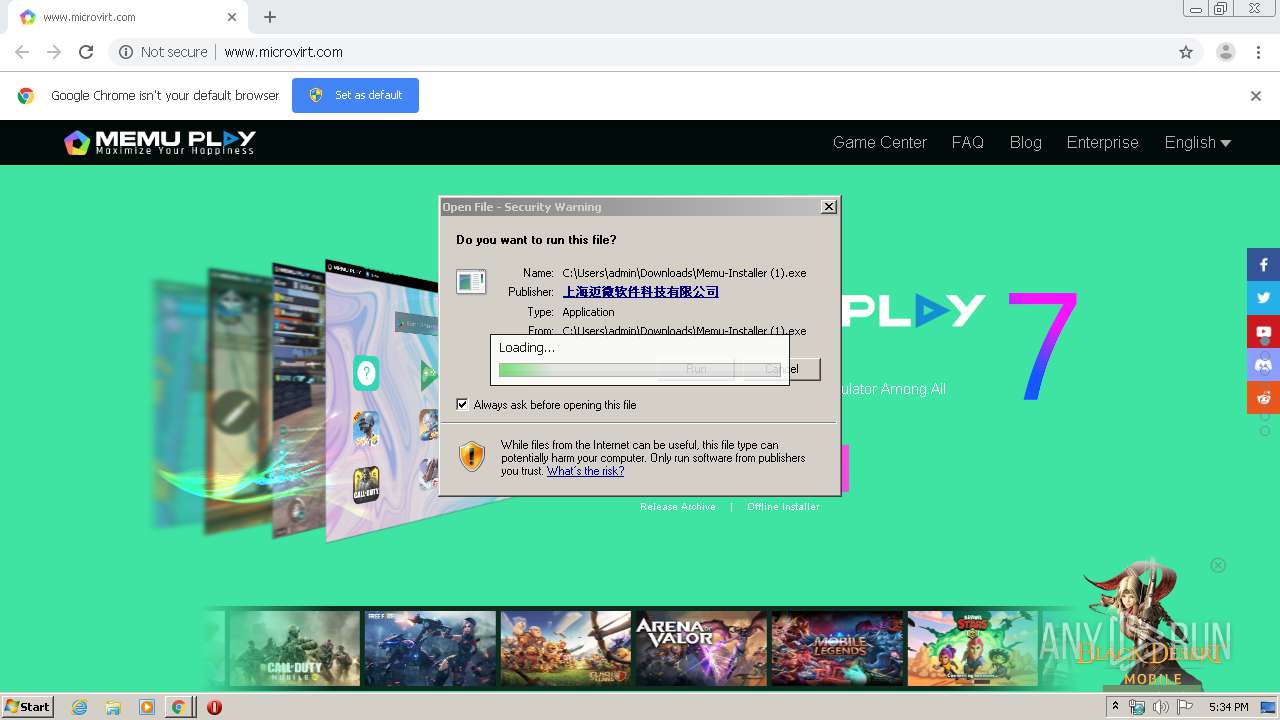1280x720 pixels.
Task: Open the Free Fire game thumbnail
Action: [430, 648]
